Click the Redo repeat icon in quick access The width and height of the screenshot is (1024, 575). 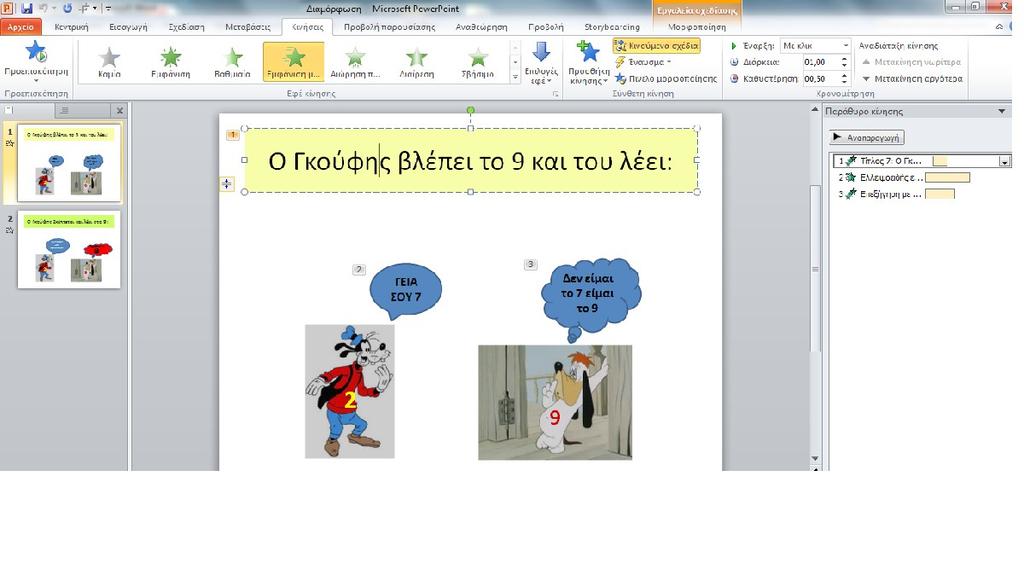pos(67,8)
